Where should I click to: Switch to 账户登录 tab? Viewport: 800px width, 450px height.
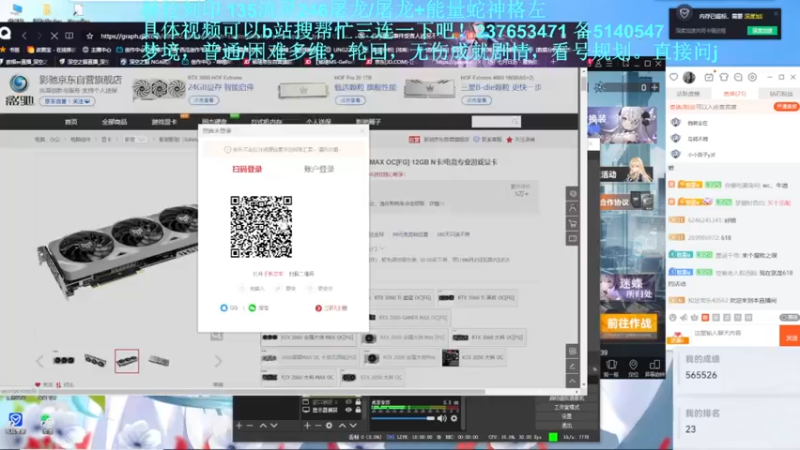click(319, 169)
